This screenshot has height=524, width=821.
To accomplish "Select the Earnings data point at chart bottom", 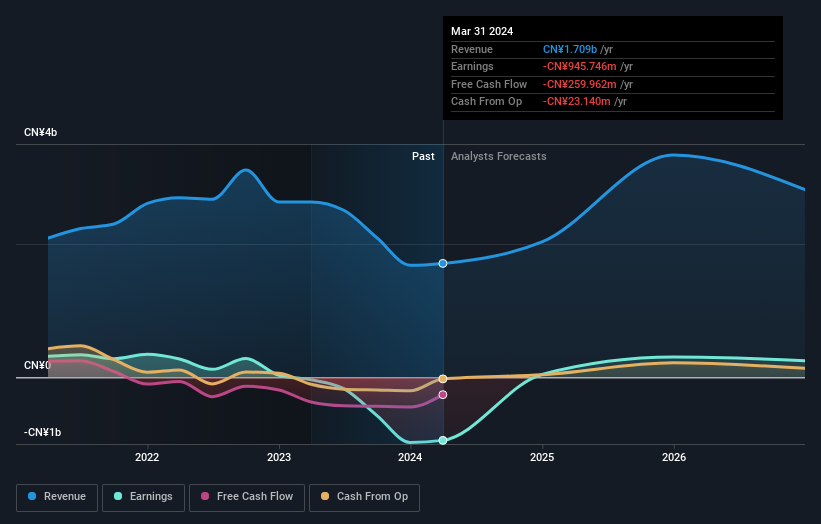I will click(443, 440).
